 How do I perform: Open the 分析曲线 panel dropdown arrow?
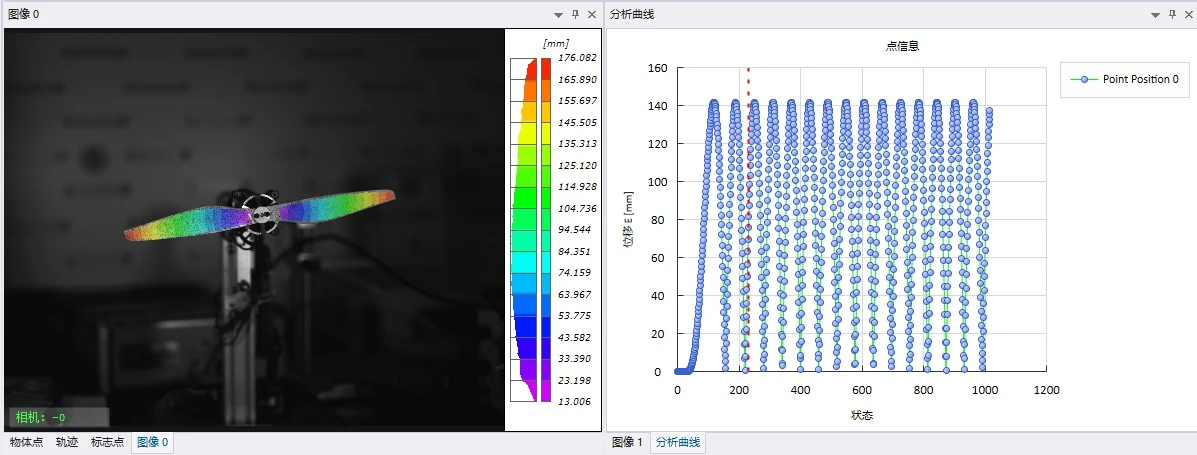pyautogui.click(x=1156, y=15)
